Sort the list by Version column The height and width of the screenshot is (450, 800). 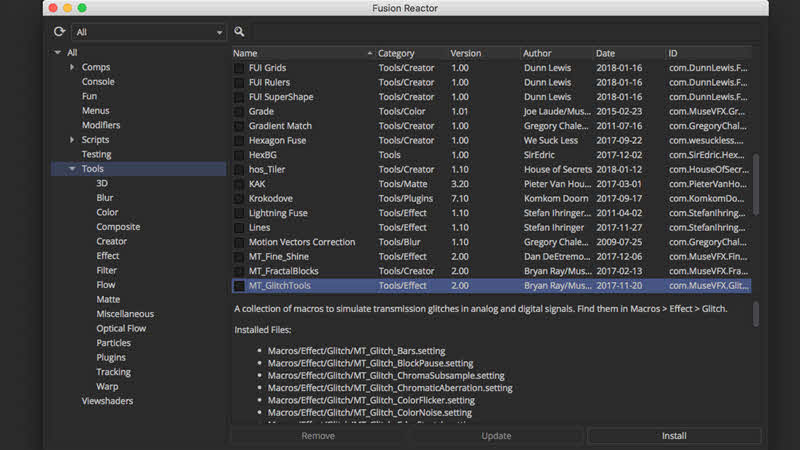484,53
